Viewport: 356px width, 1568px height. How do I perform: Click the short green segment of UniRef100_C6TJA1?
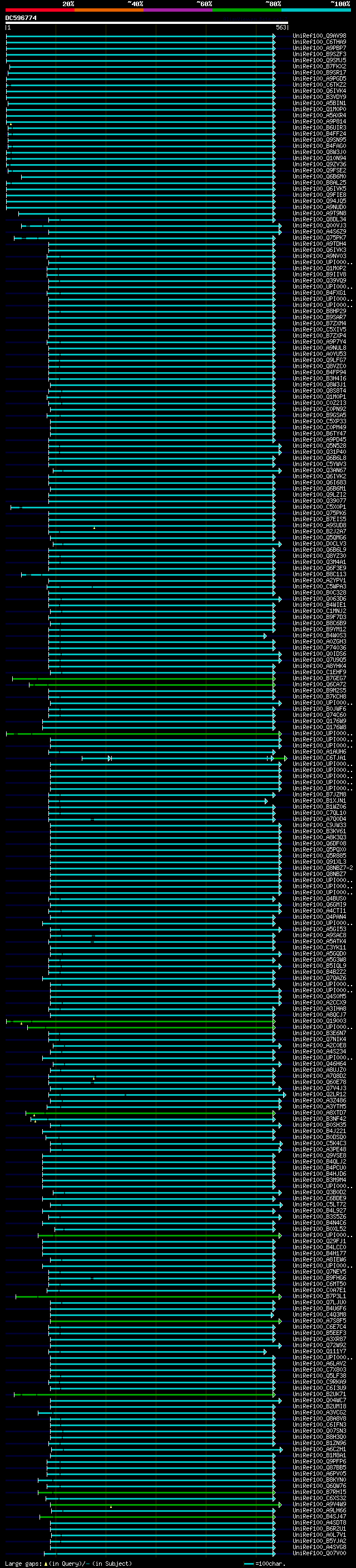click(280, 758)
